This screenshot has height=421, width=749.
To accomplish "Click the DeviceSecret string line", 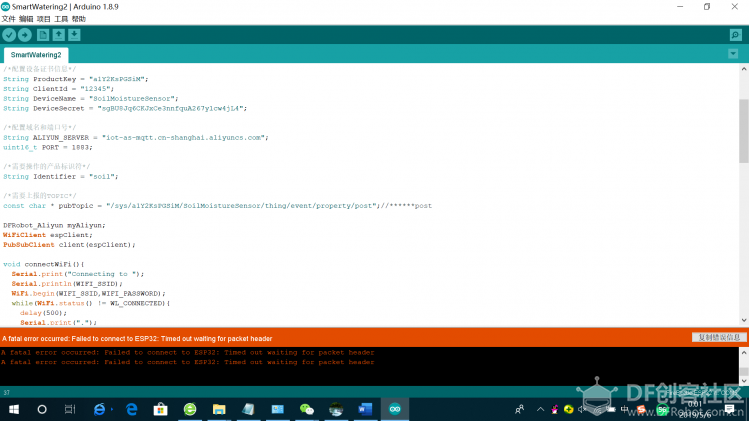I will (x=125, y=108).
